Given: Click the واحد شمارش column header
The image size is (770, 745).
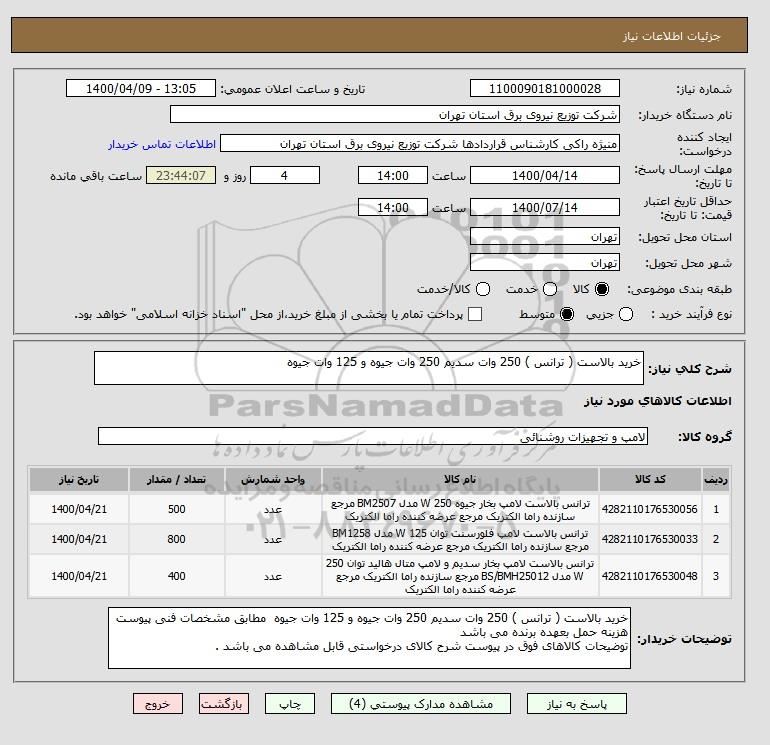Looking at the screenshot, I should (273, 479).
